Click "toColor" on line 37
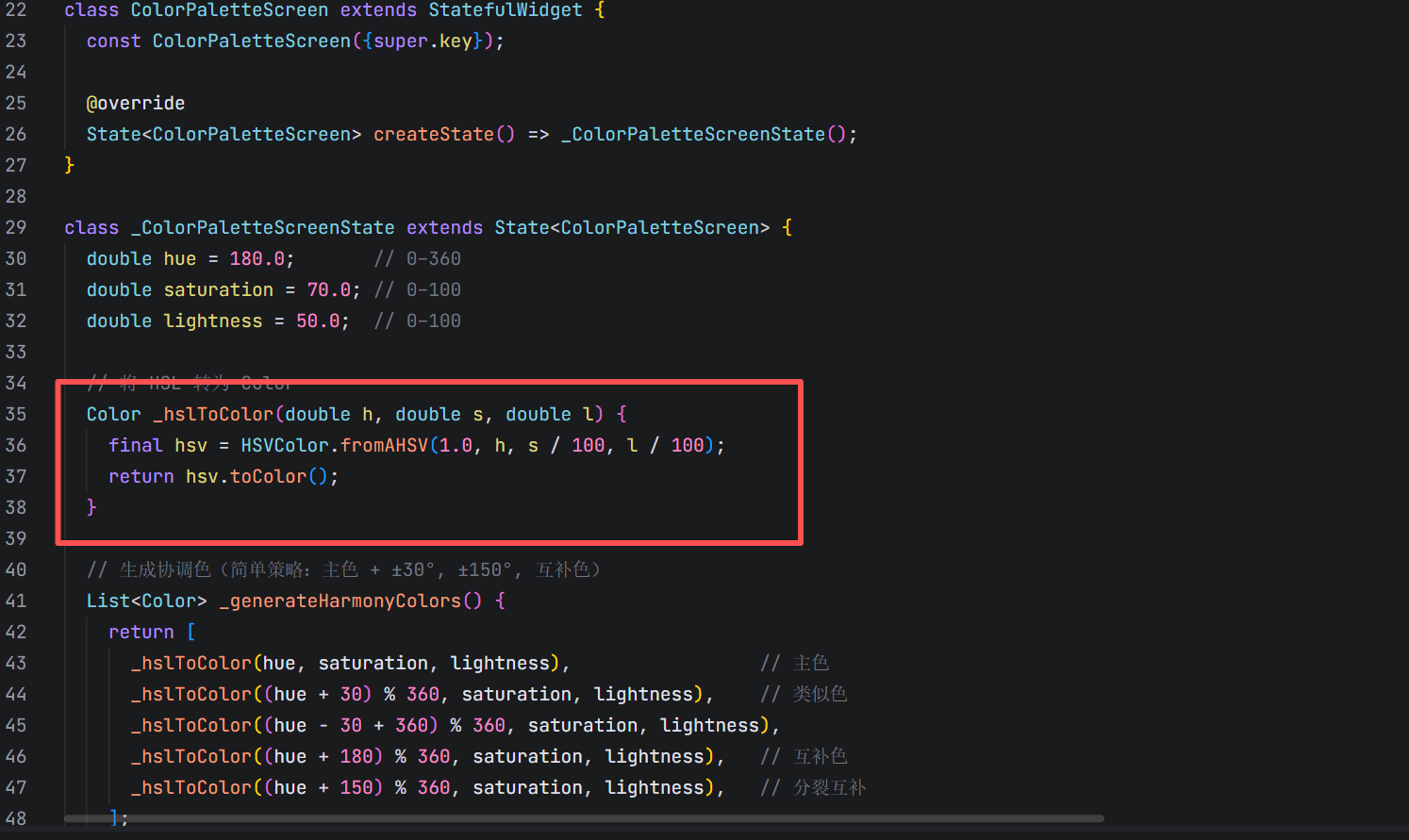Screen dimensions: 1409x840 pos(269,476)
